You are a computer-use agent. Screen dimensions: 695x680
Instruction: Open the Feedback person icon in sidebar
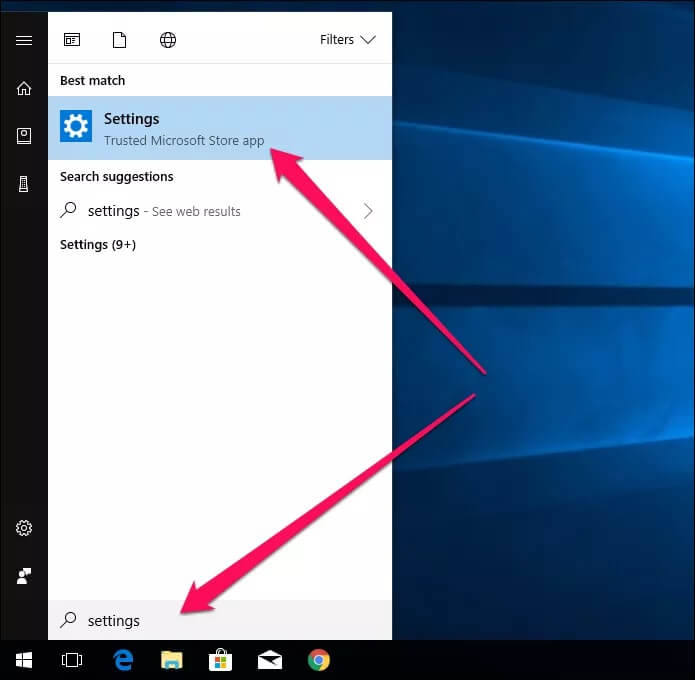[x=24, y=576]
